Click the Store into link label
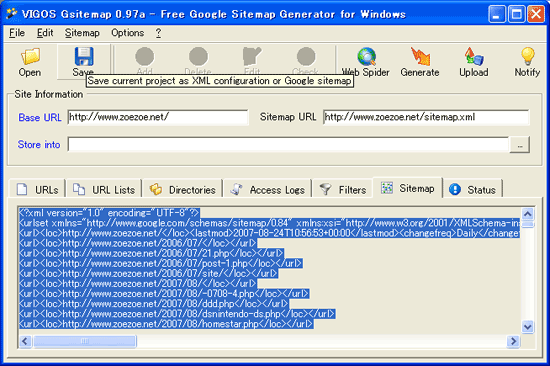The image size is (550, 366). click(x=39, y=145)
